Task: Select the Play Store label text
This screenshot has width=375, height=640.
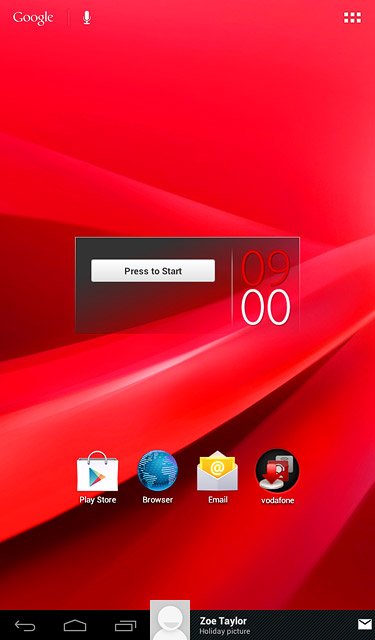Action: 98,500
